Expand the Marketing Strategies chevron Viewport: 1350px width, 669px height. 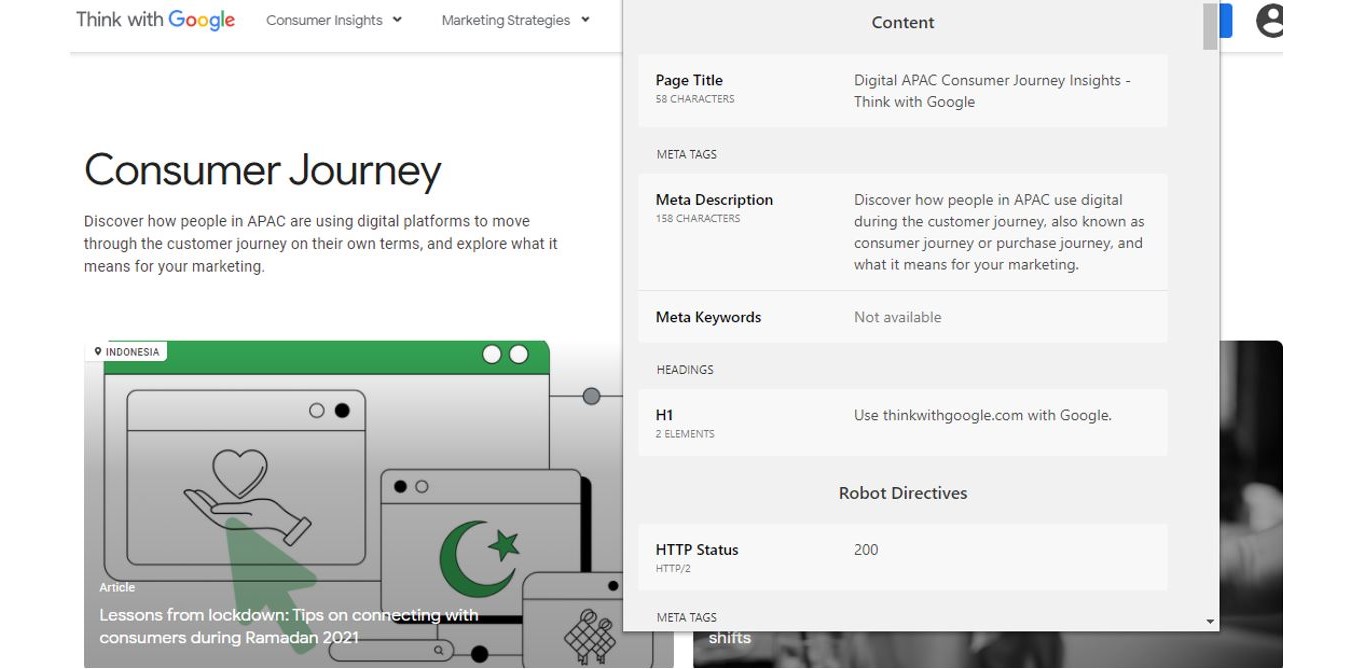point(584,19)
